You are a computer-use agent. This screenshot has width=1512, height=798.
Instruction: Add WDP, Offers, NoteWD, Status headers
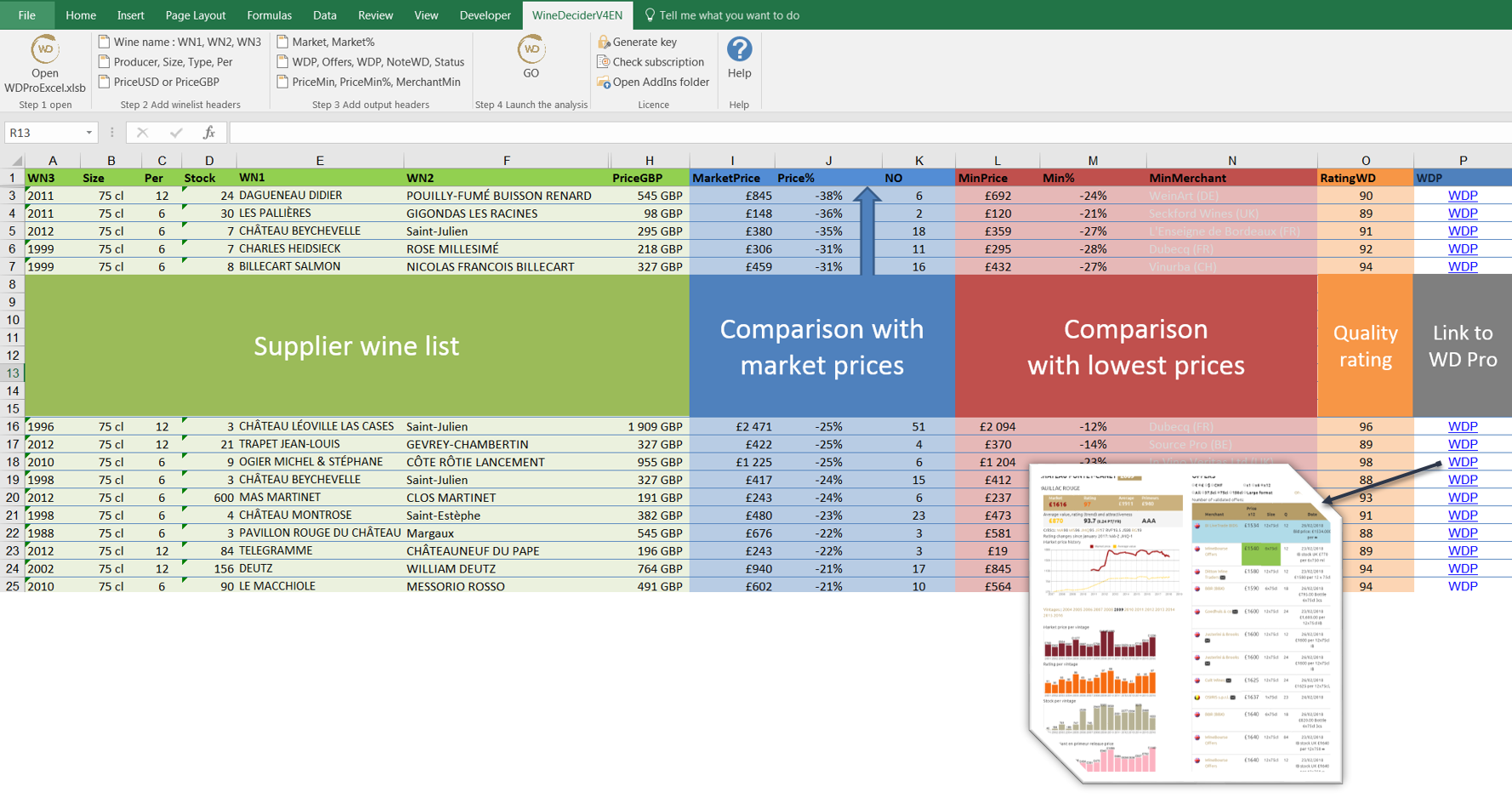tap(371, 62)
